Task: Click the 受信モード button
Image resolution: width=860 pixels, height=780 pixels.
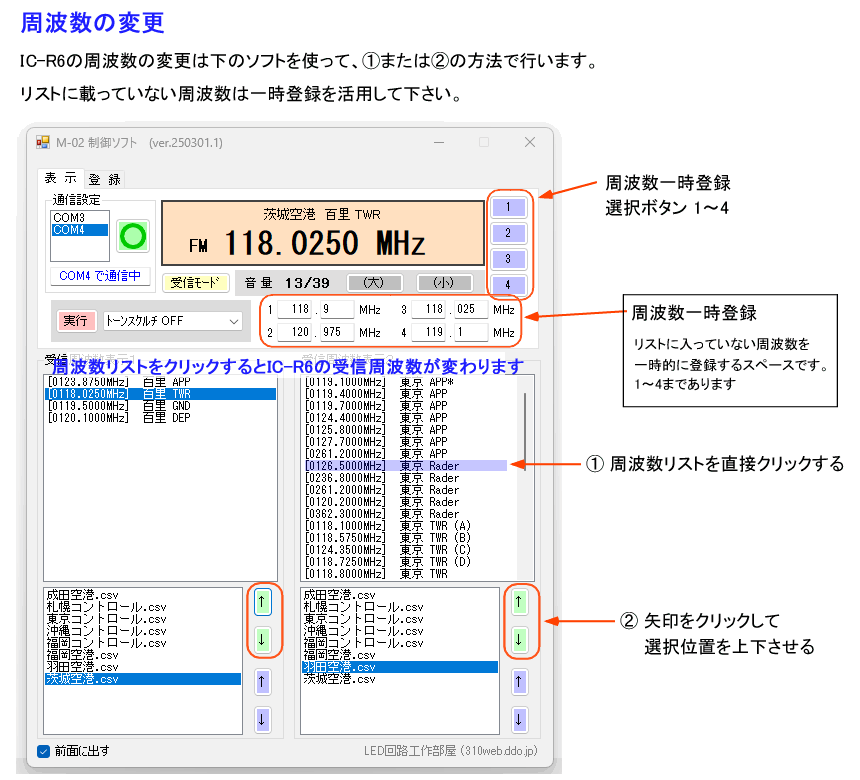Action: click(196, 283)
